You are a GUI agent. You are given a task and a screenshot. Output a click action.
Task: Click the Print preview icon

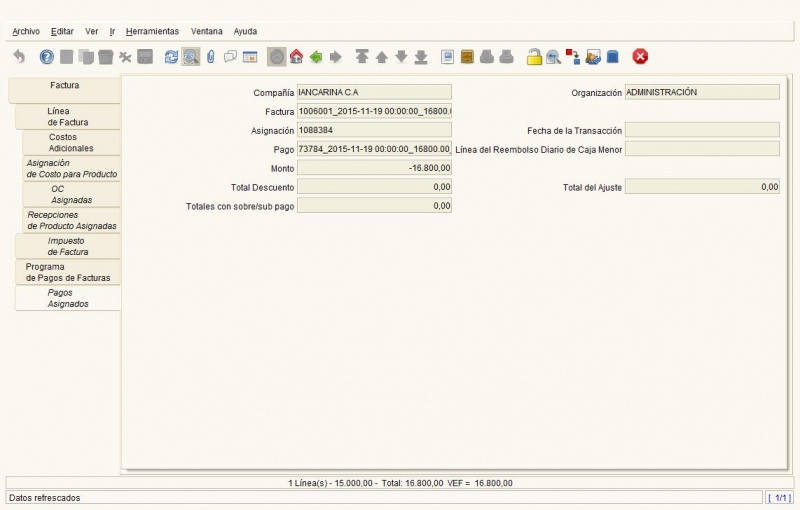tap(487, 57)
